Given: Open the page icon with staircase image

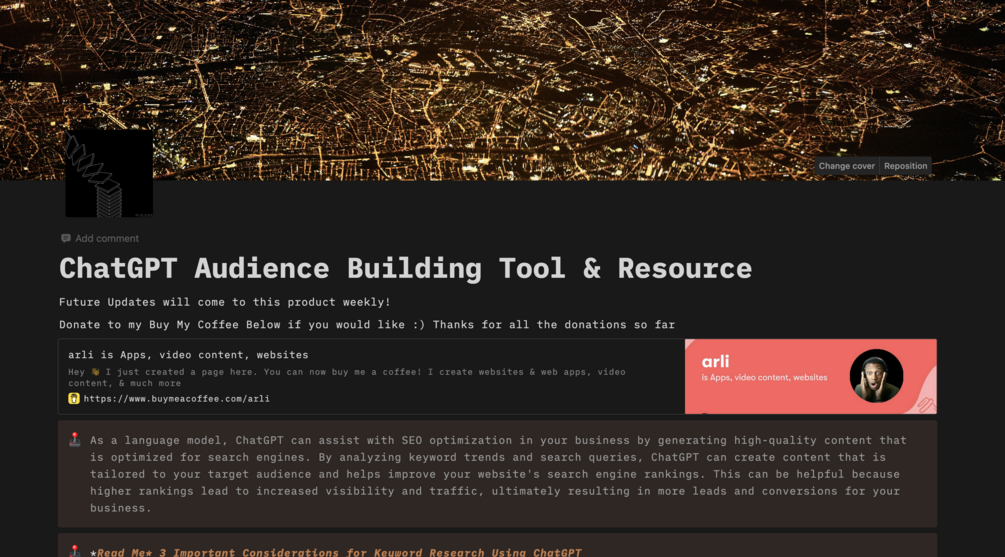Looking at the screenshot, I should [109, 174].
